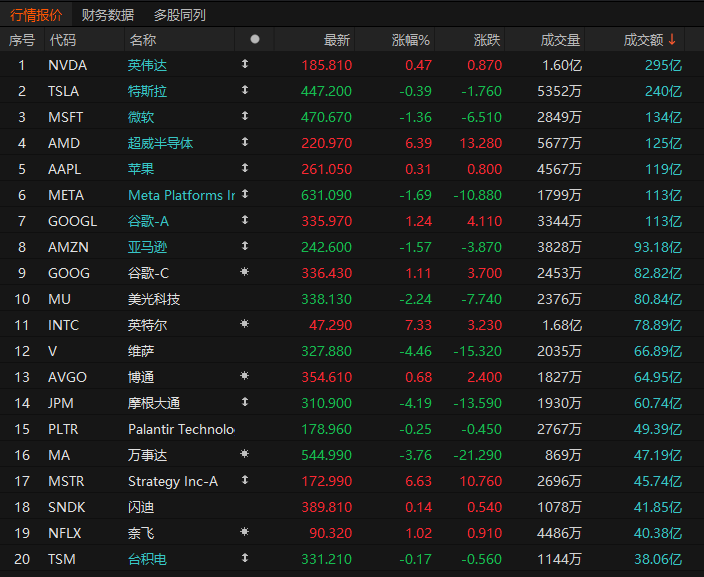Open the 多股同列 tab
Image resolution: width=704 pixels, height=577 pixels.
pos(180,15)
